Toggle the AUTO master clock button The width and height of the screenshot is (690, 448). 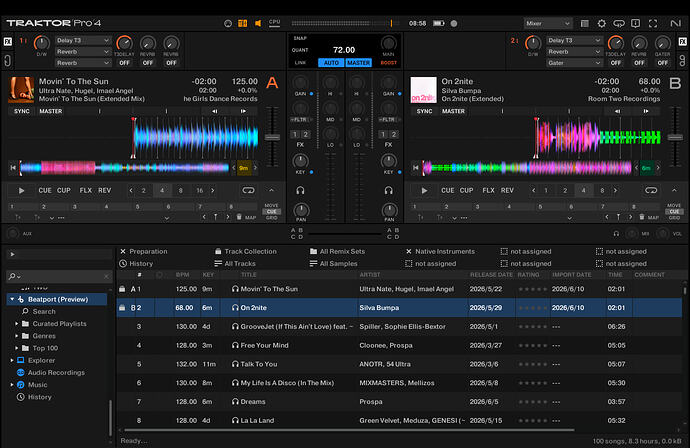(x=331, y=63)
